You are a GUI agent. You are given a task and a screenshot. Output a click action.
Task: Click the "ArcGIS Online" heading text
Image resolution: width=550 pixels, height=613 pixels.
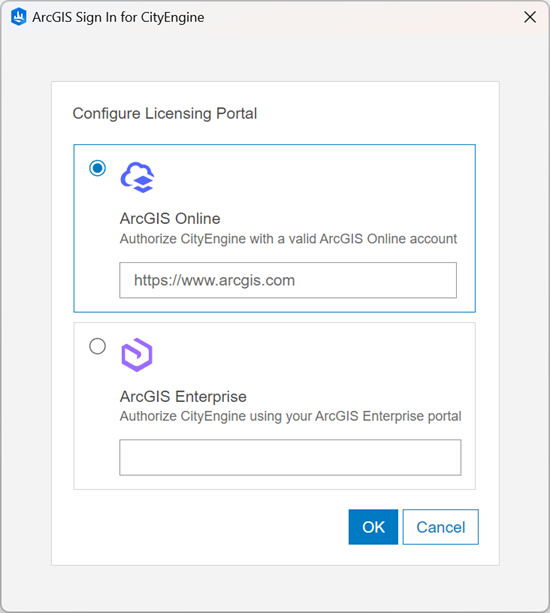tap(170, 219)
